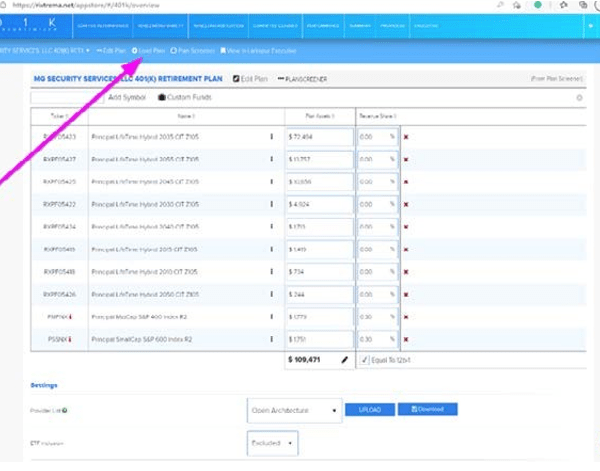Open the RXPF05437 row options menu

[x=271, y=159]
